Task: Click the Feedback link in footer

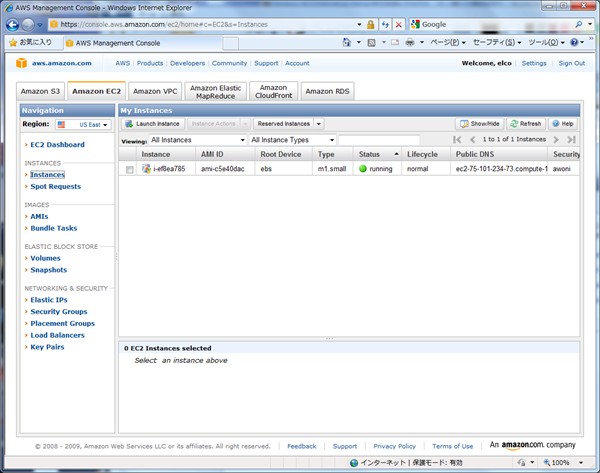Action: (302, 446)
